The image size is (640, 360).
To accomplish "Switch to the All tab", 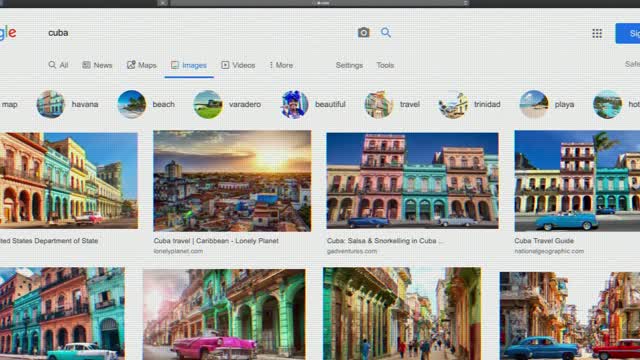I will [x=58, y=65].
